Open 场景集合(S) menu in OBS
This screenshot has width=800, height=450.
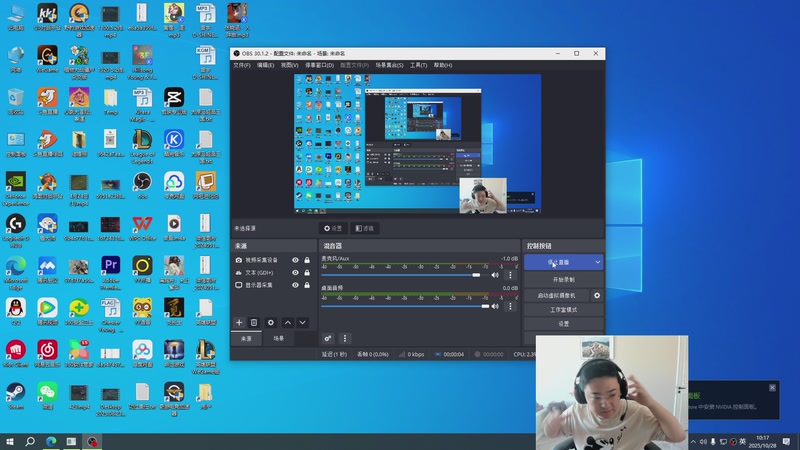coord(389,65)
